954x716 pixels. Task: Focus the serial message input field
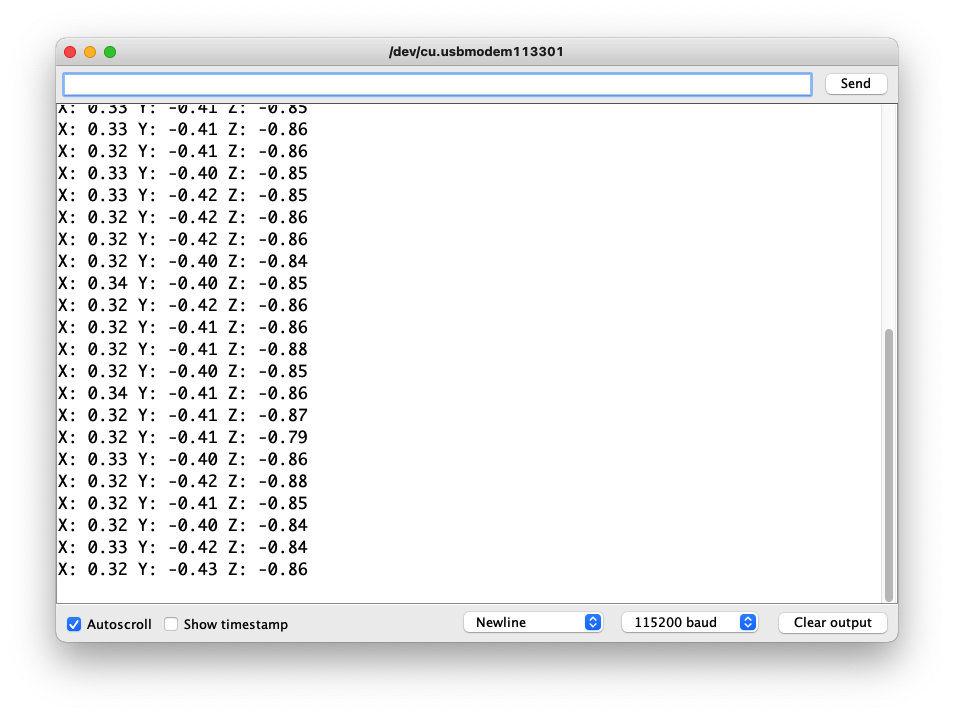[x=437, y=85]
